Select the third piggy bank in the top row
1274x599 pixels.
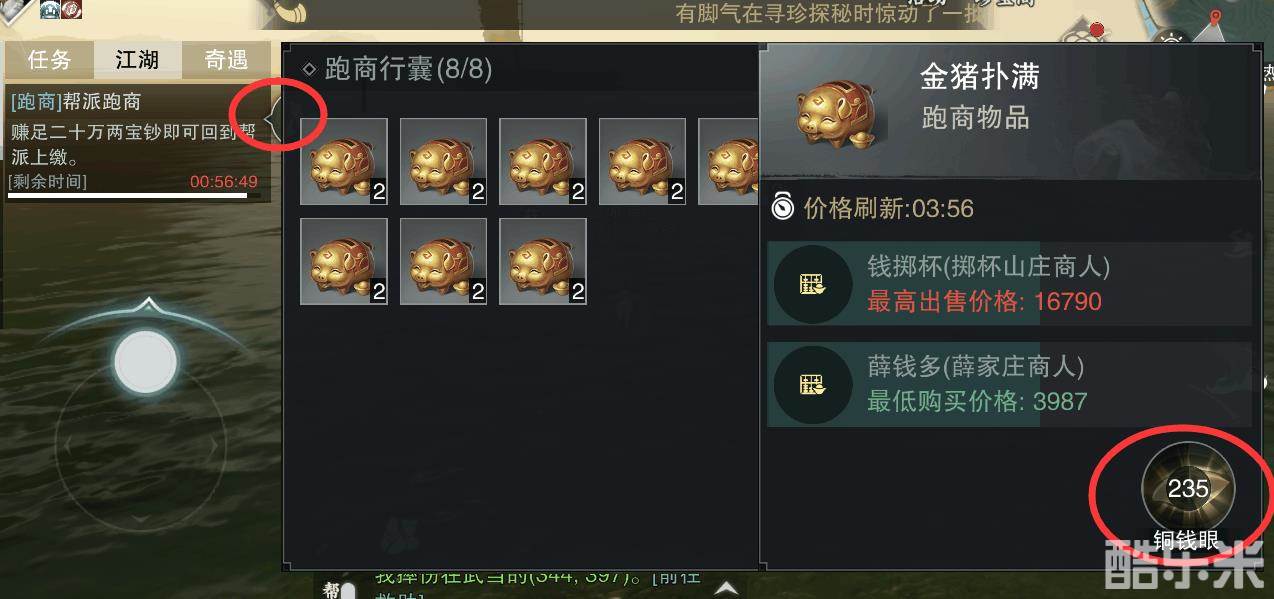click(x=543, y=161)
